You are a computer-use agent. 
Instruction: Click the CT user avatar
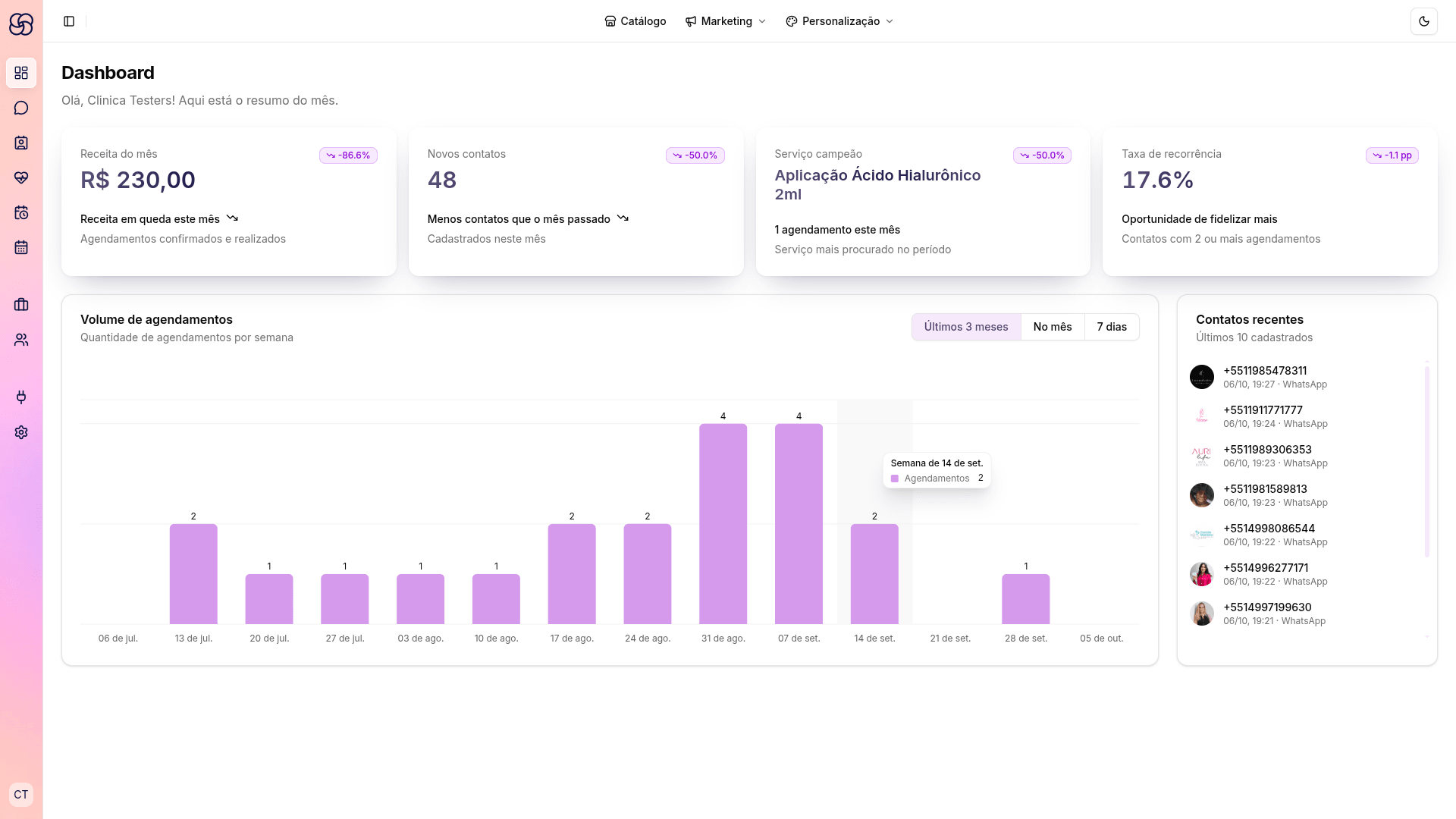click(x=21, y=795)
